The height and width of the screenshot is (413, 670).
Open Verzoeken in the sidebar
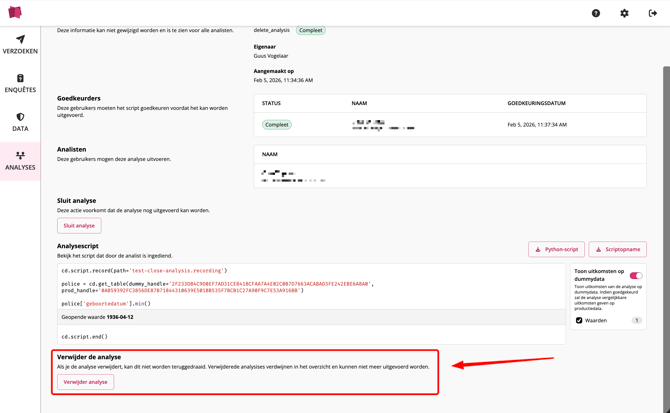pyautogui.click(x=20, y=44)
